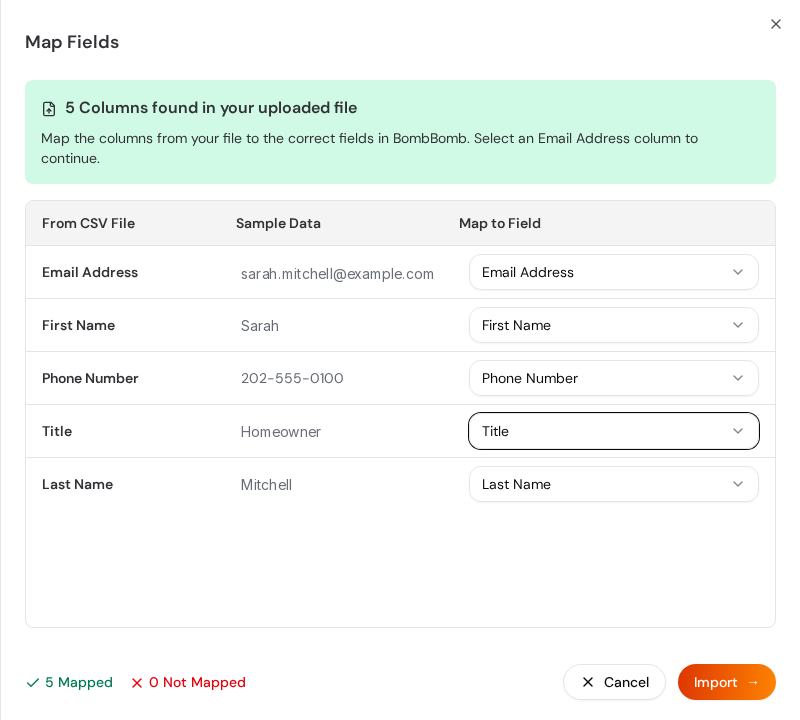This screenshot has width=800, height=720.
Task: Cancel the field mapping
Action: tap(614, 682)
